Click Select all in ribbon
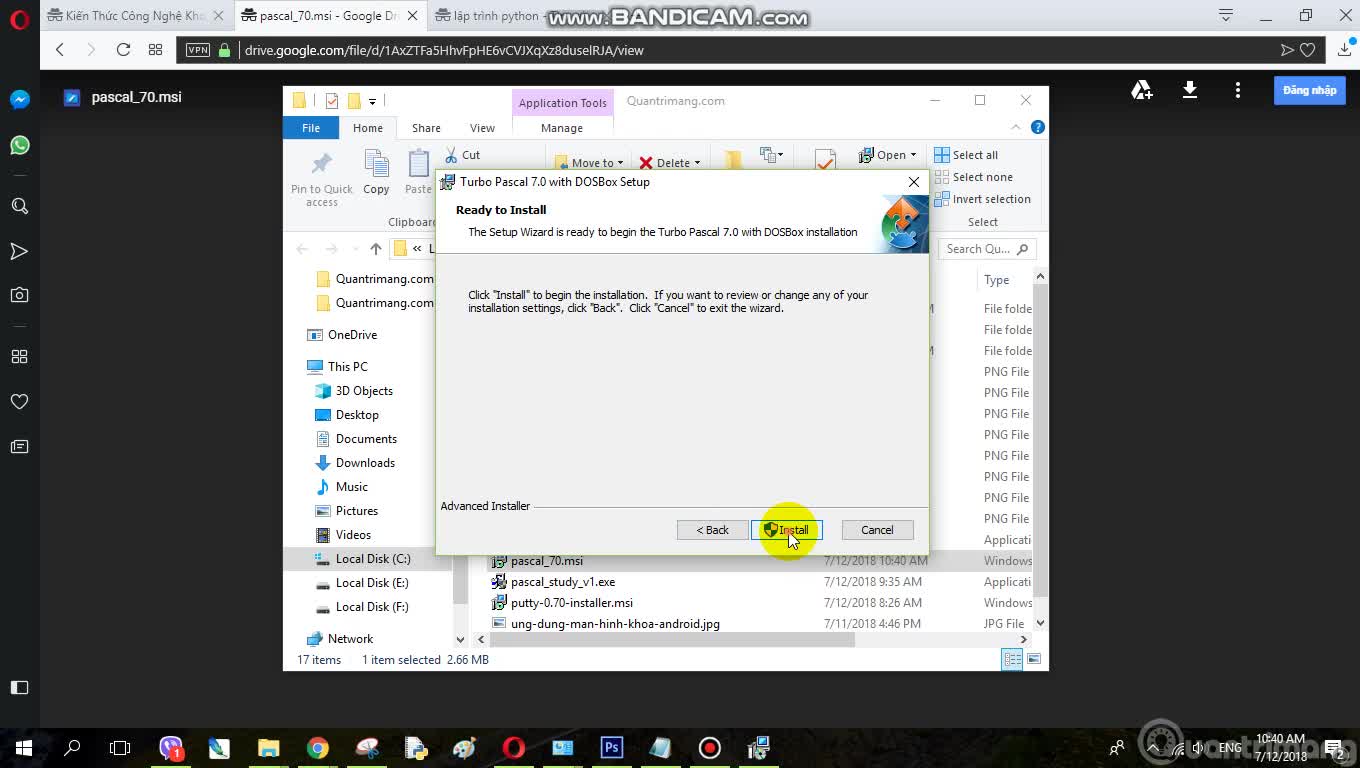1360x768 pixels. pos(966,155)
